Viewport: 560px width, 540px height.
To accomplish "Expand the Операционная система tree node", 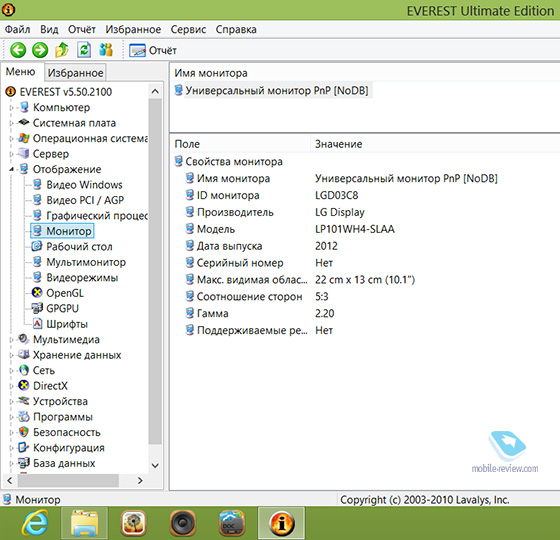I will pyautogui.click(x=11, y=138).
